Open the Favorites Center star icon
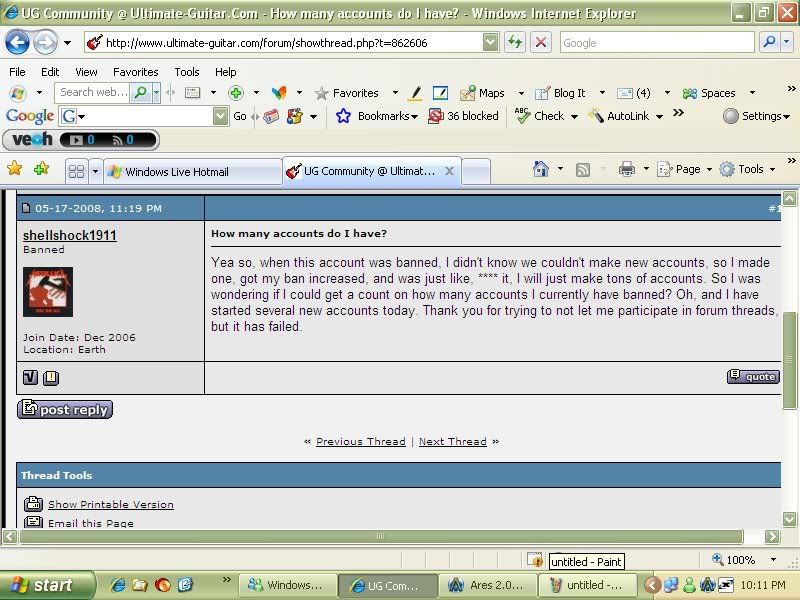This screenshot has height=600, width=800. (x=14, y=168)
